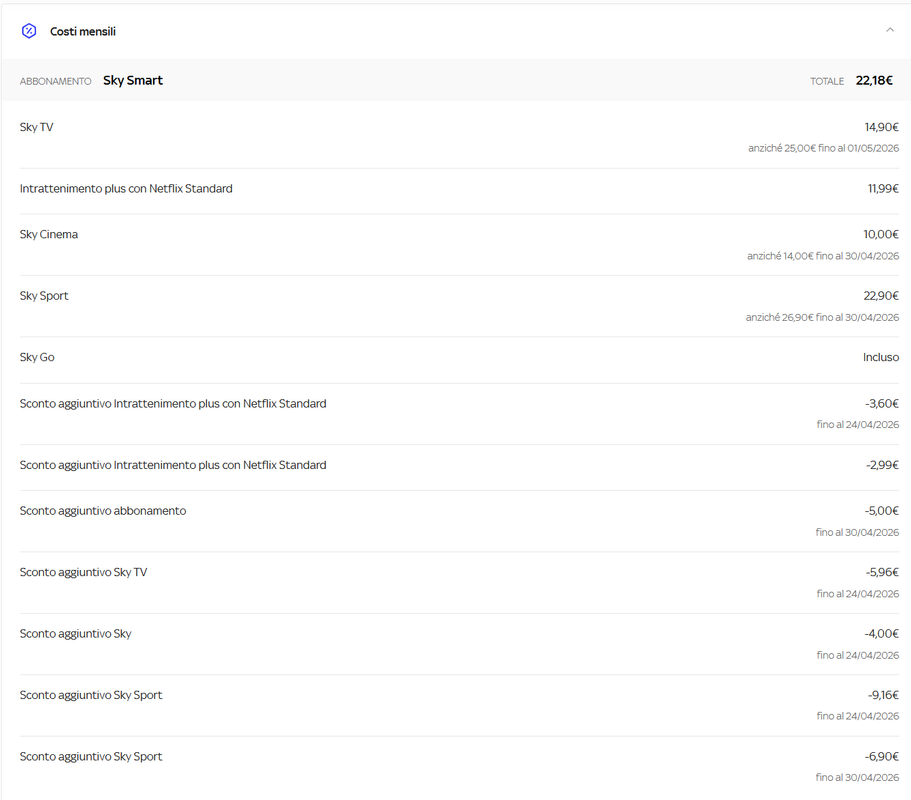Collapse the Costi mensili section chevron

point(890,30)
